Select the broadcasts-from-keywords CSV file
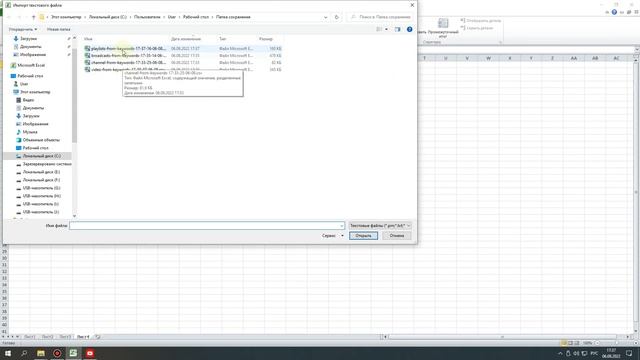The height and width of the screenshot is (360, 640). point(183,56)
